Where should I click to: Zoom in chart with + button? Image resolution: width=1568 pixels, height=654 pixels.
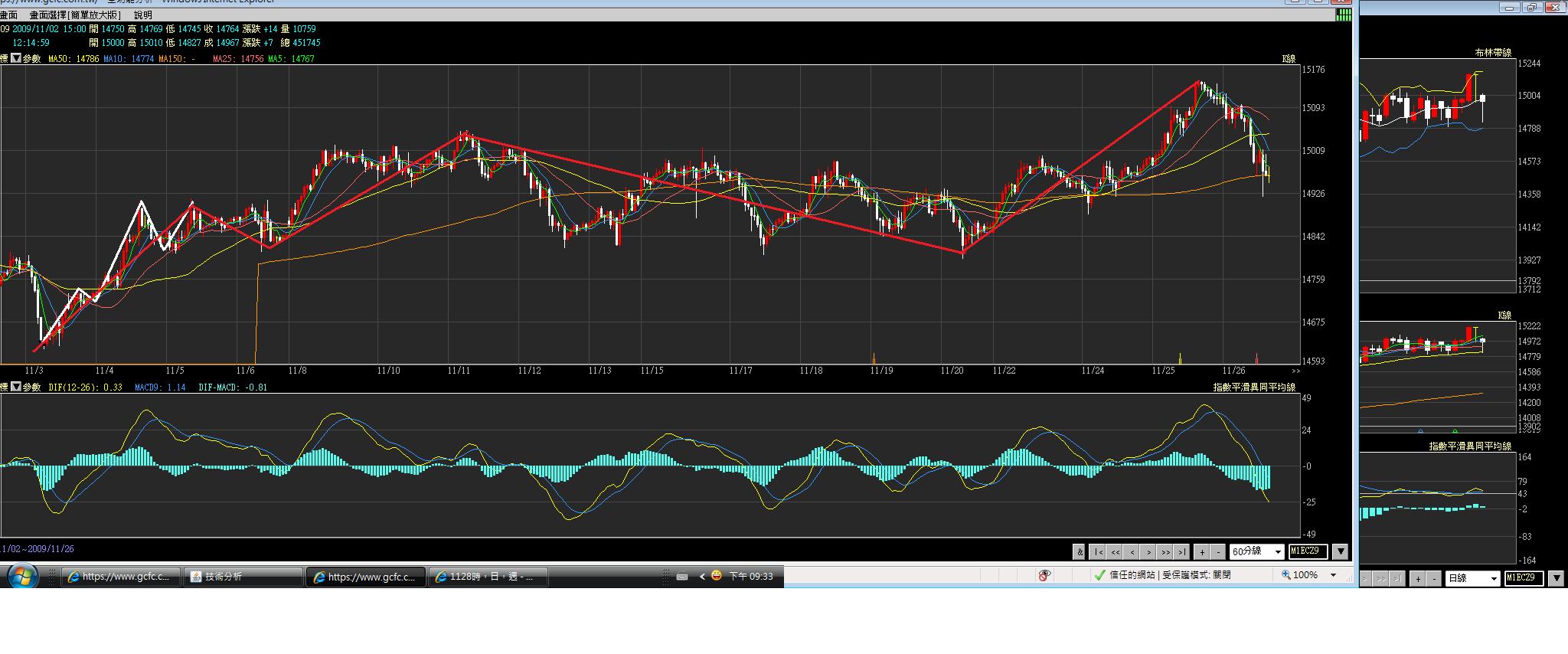[x=1202, y=551]
